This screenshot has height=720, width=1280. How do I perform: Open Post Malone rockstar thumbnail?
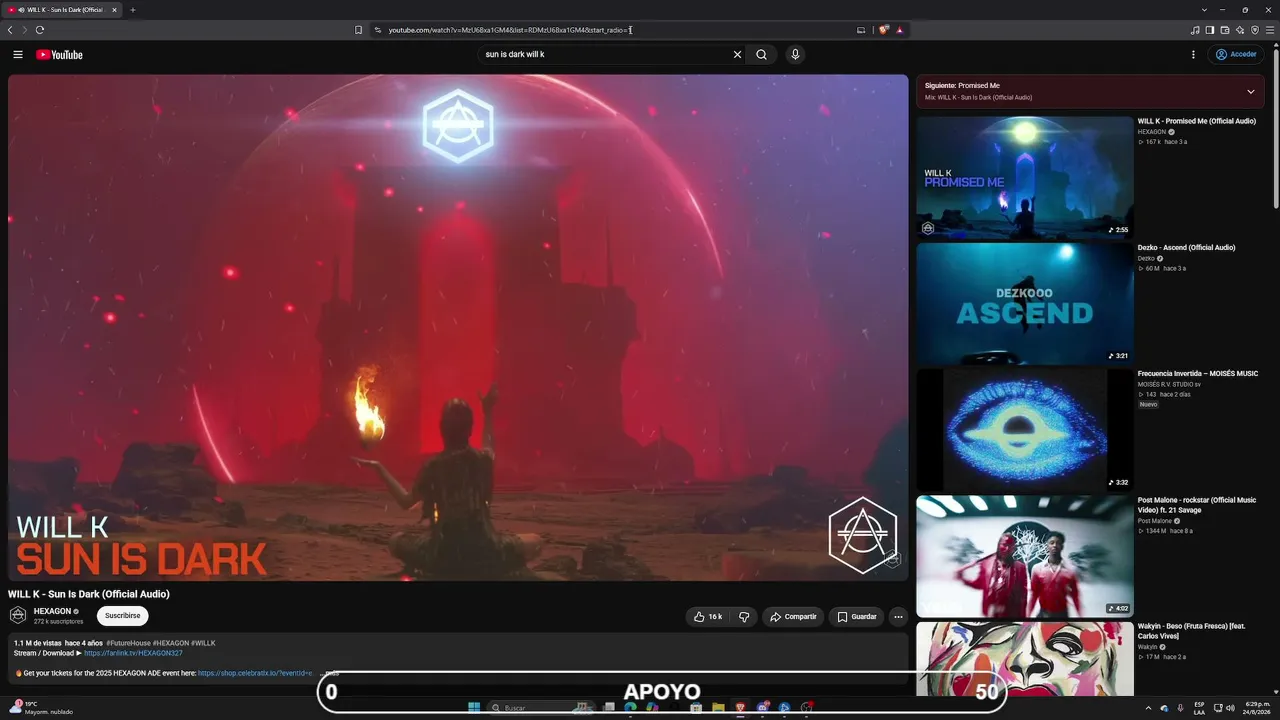[x=1024, y=556]
